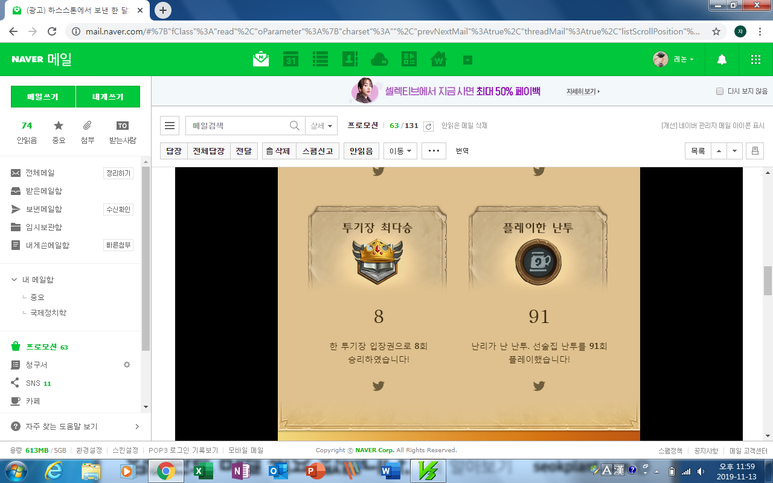
Task: Click the 전달 forward button
Action: (x=244, y=151)
